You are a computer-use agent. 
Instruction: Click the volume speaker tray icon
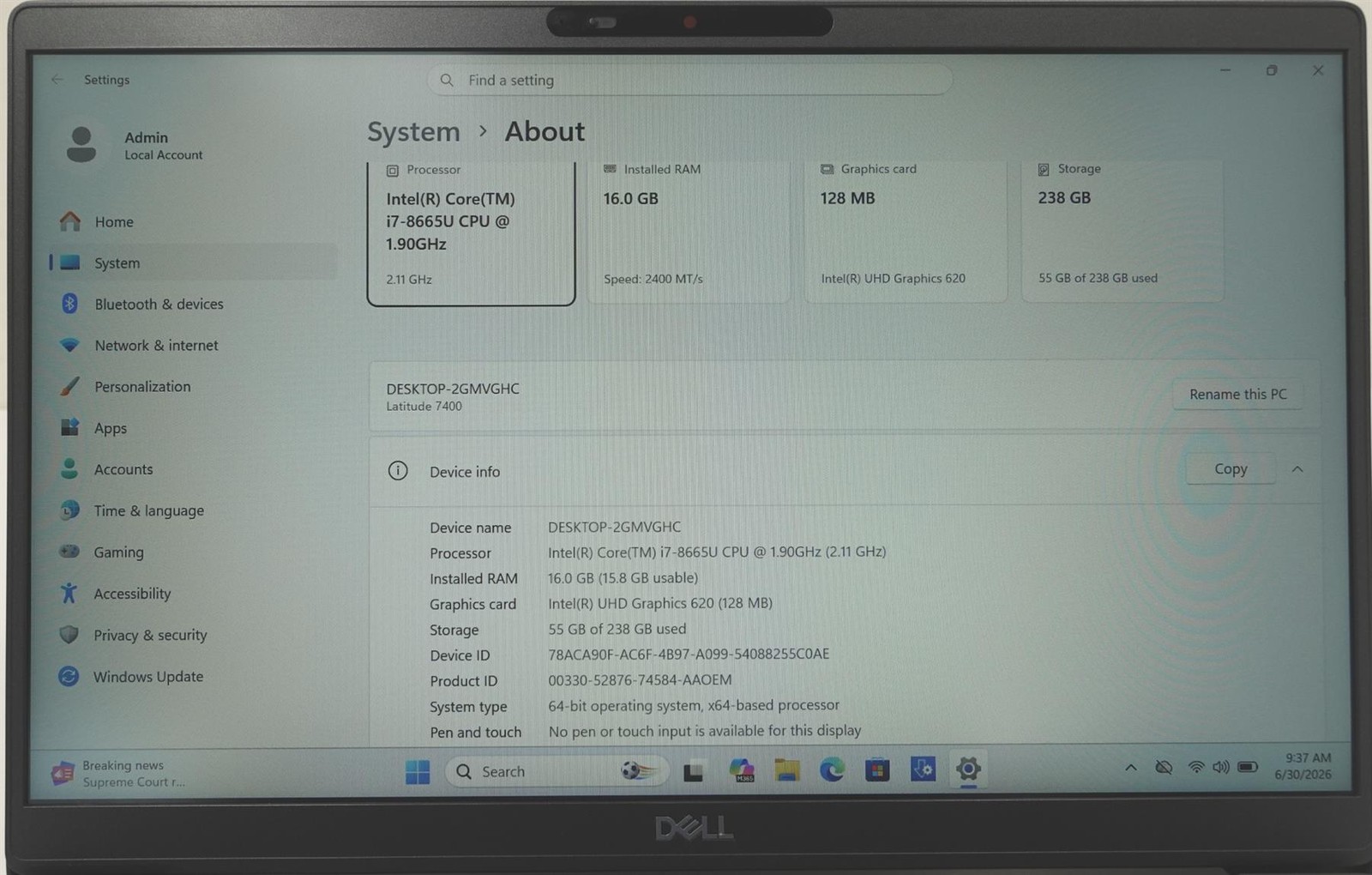tap(1221, 767)
